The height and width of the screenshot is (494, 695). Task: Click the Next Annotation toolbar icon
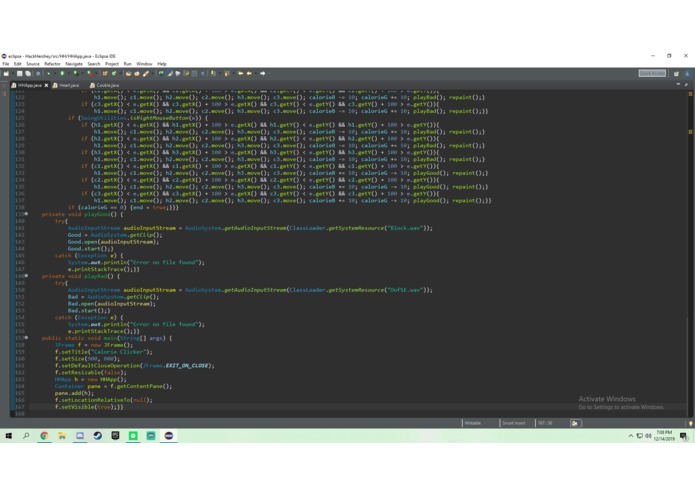click(213, 73)
